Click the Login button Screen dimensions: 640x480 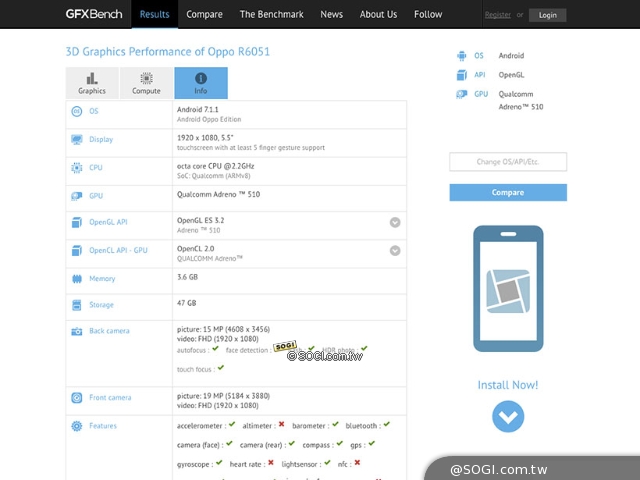click(x=547, y=15)
